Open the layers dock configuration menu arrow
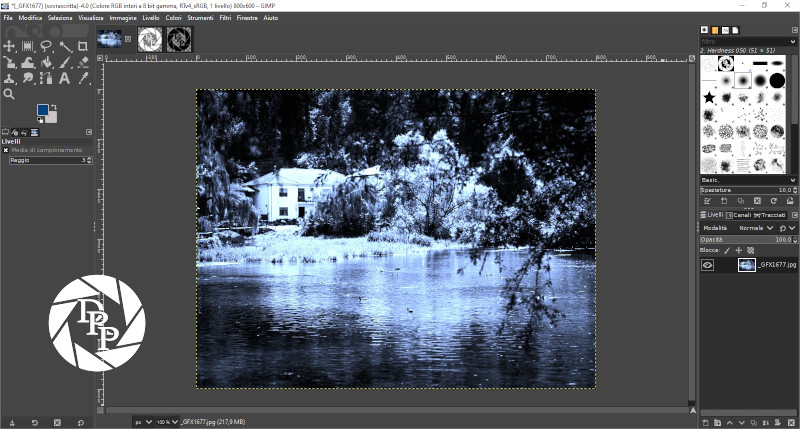Viewport: 800px width, 429px height. [x=794, y=215]
